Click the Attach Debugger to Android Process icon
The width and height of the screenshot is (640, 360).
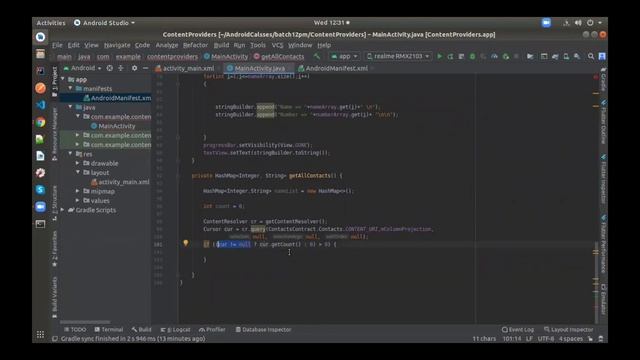pyautogui.click(x=506, y=56)
